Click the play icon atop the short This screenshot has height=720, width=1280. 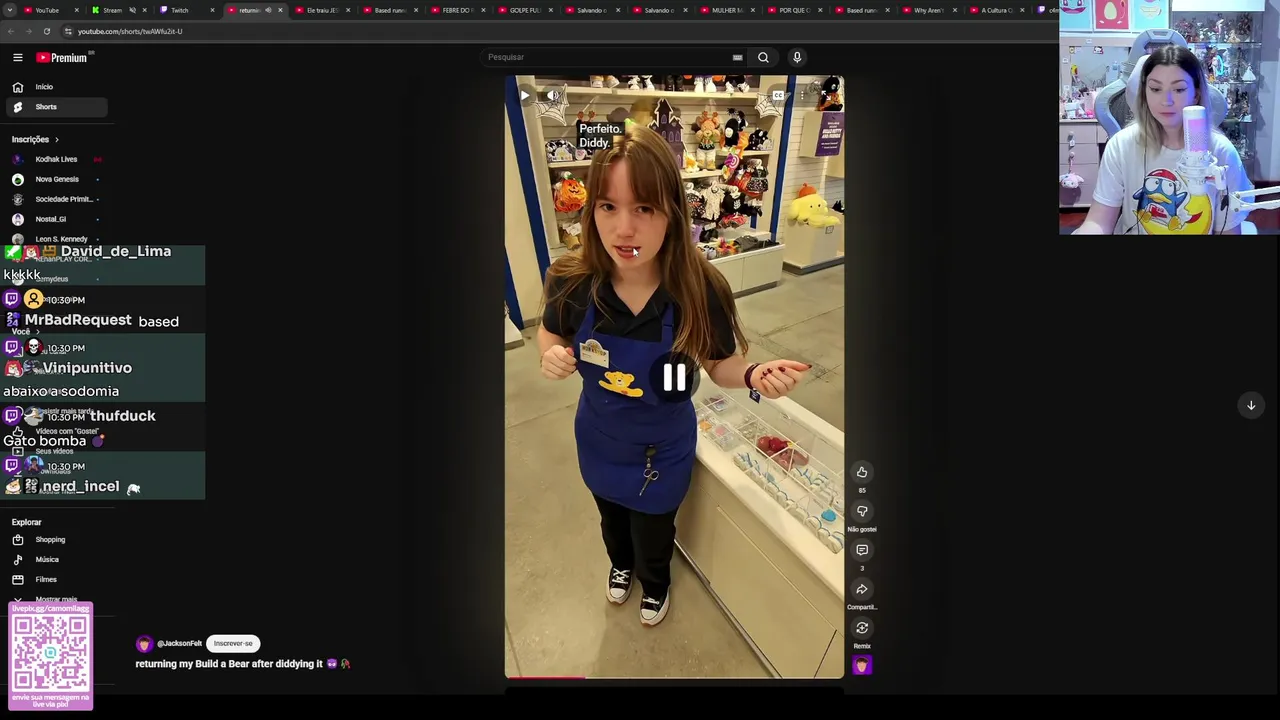point(524,96)
